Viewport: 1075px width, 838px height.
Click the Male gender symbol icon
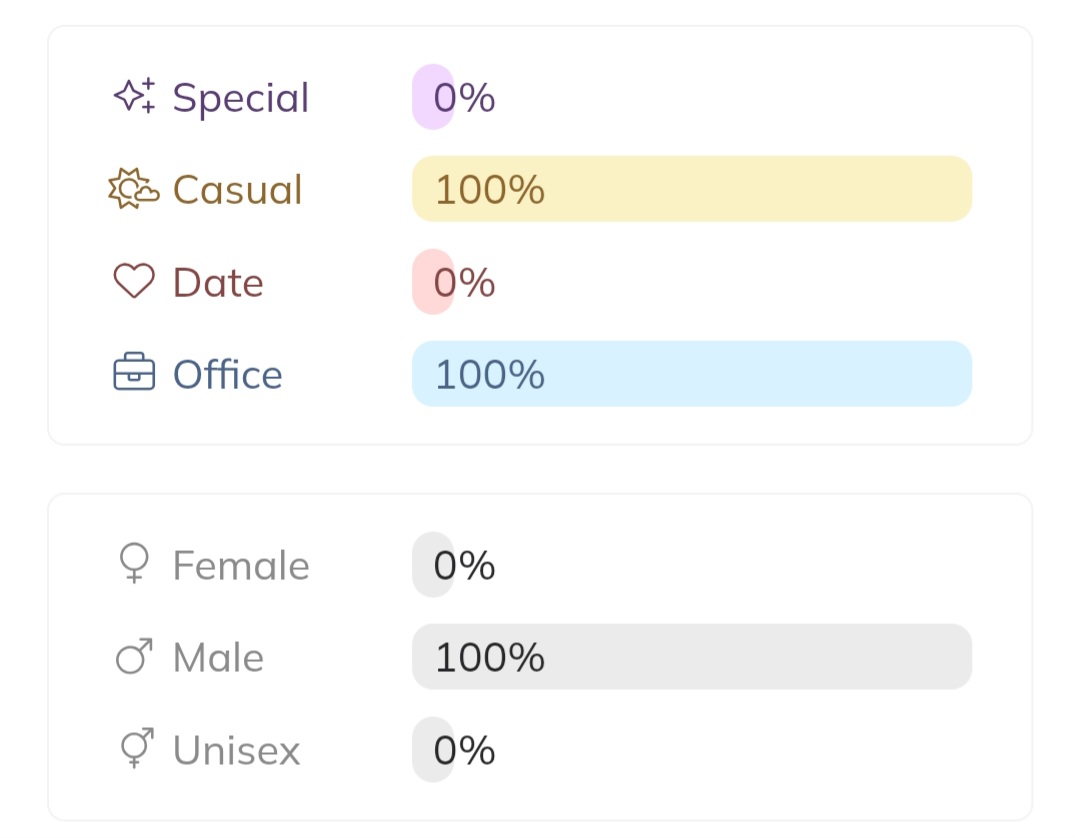click(134, 657)
